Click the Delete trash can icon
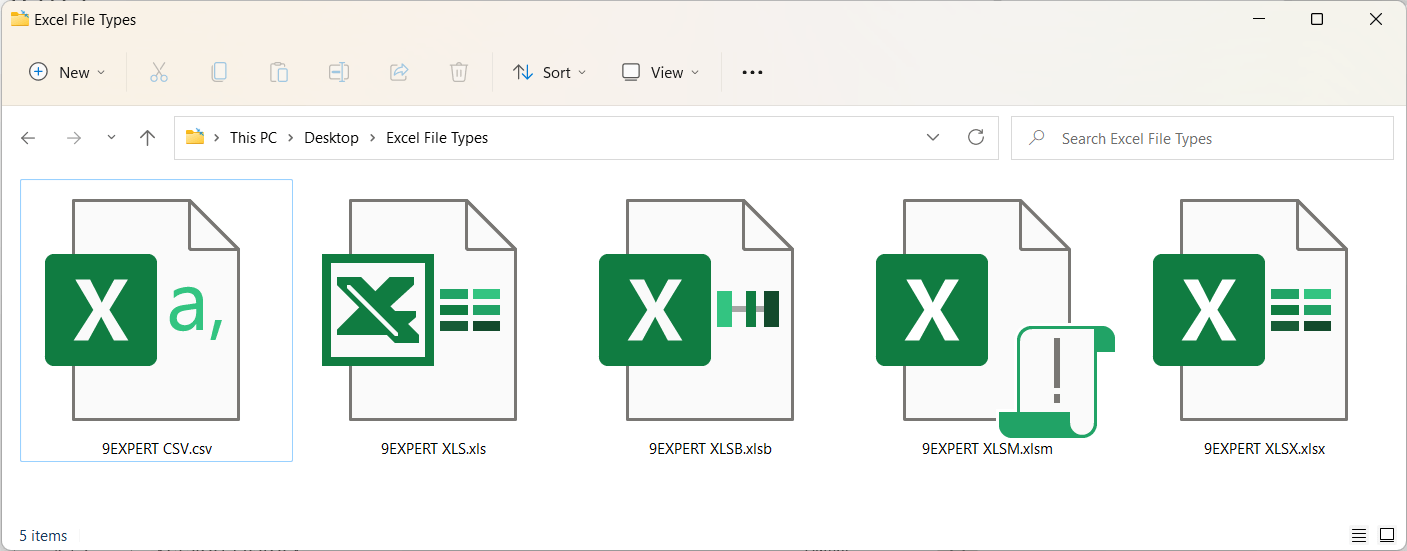Viewport: 1407px width, 551px height. click(x=459, y=72)
